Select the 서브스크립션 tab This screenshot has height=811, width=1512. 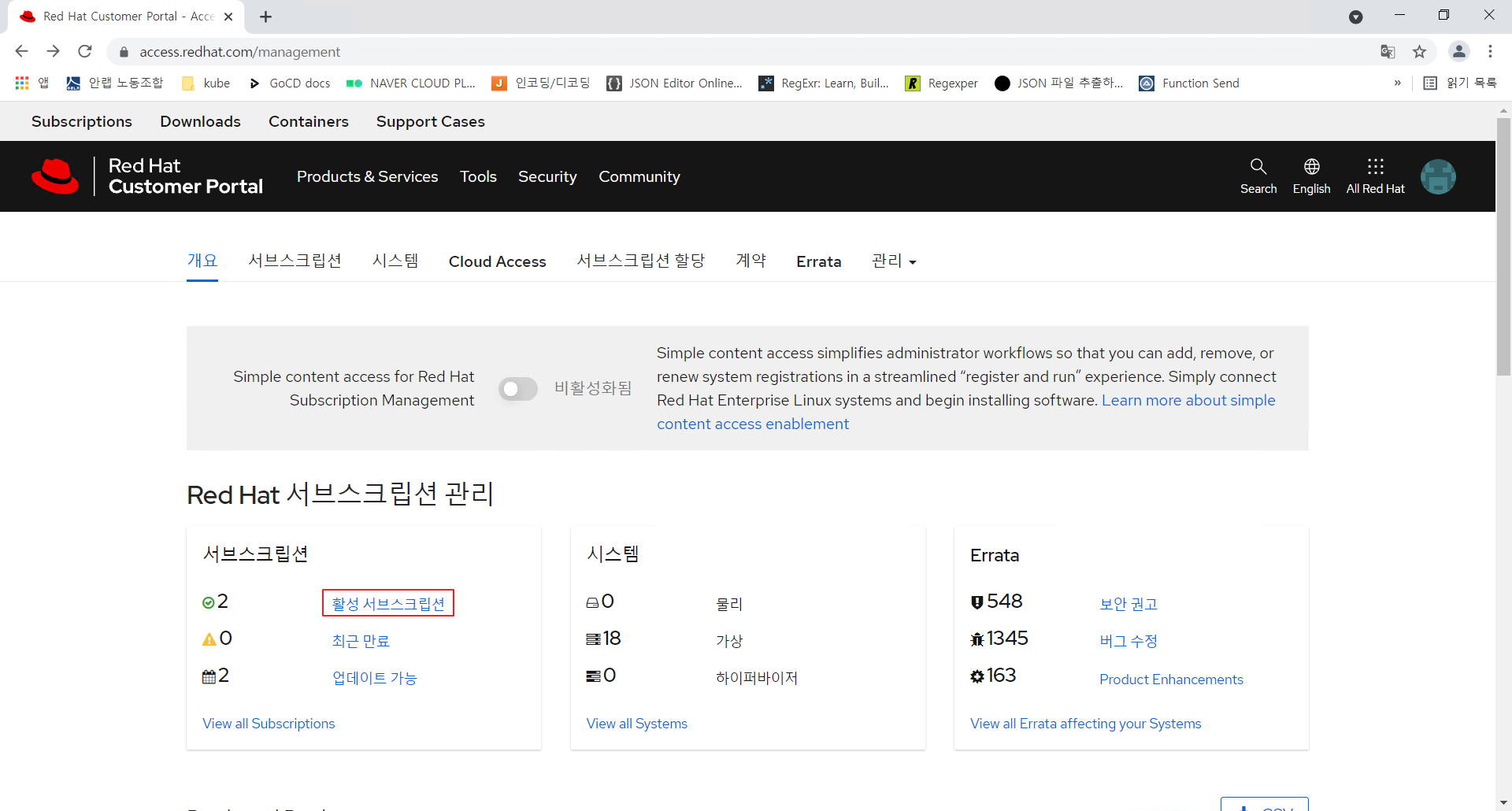[x=295, y=261]
